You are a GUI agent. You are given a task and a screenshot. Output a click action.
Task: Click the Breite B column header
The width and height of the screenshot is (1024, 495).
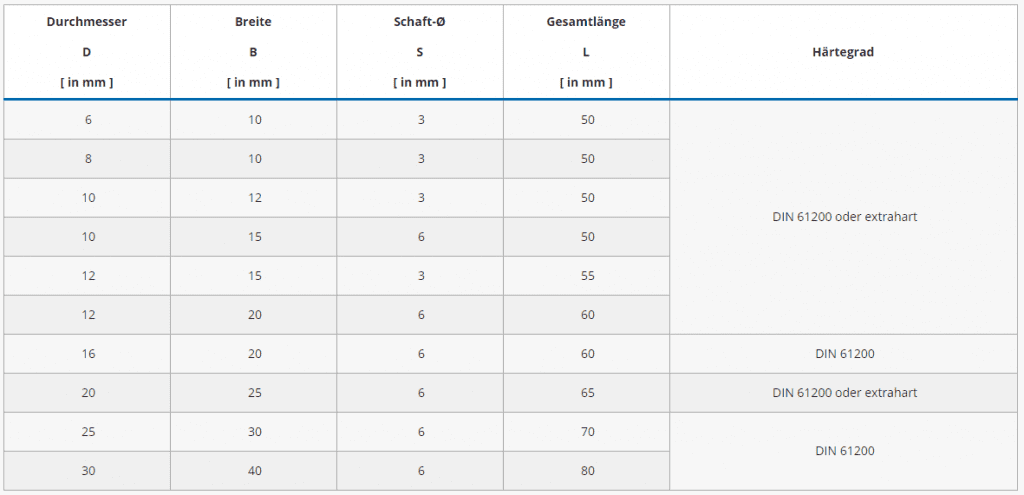coord(253,51)
